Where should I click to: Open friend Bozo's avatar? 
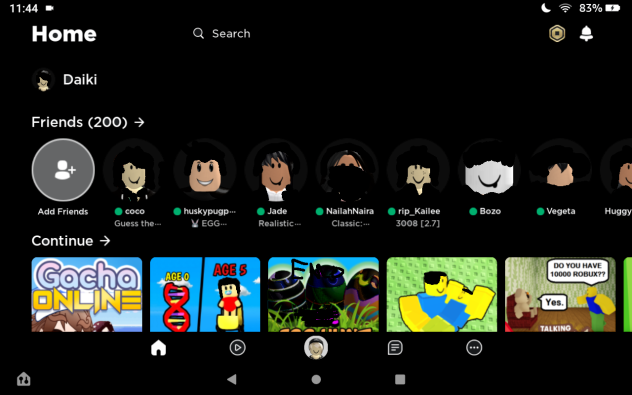click(x=489, y=170)
